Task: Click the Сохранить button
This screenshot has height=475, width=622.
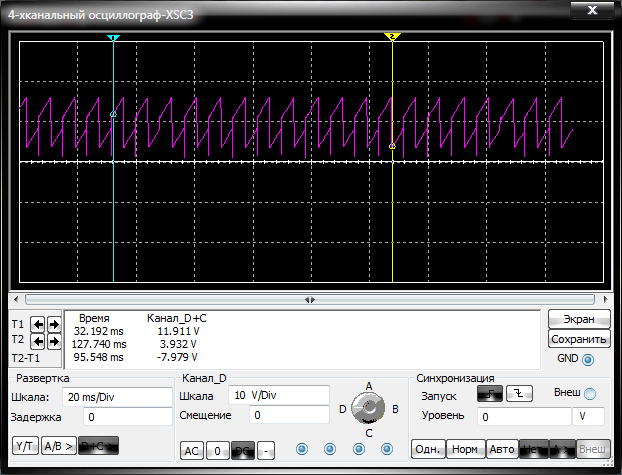Action: tap(579, 339)
